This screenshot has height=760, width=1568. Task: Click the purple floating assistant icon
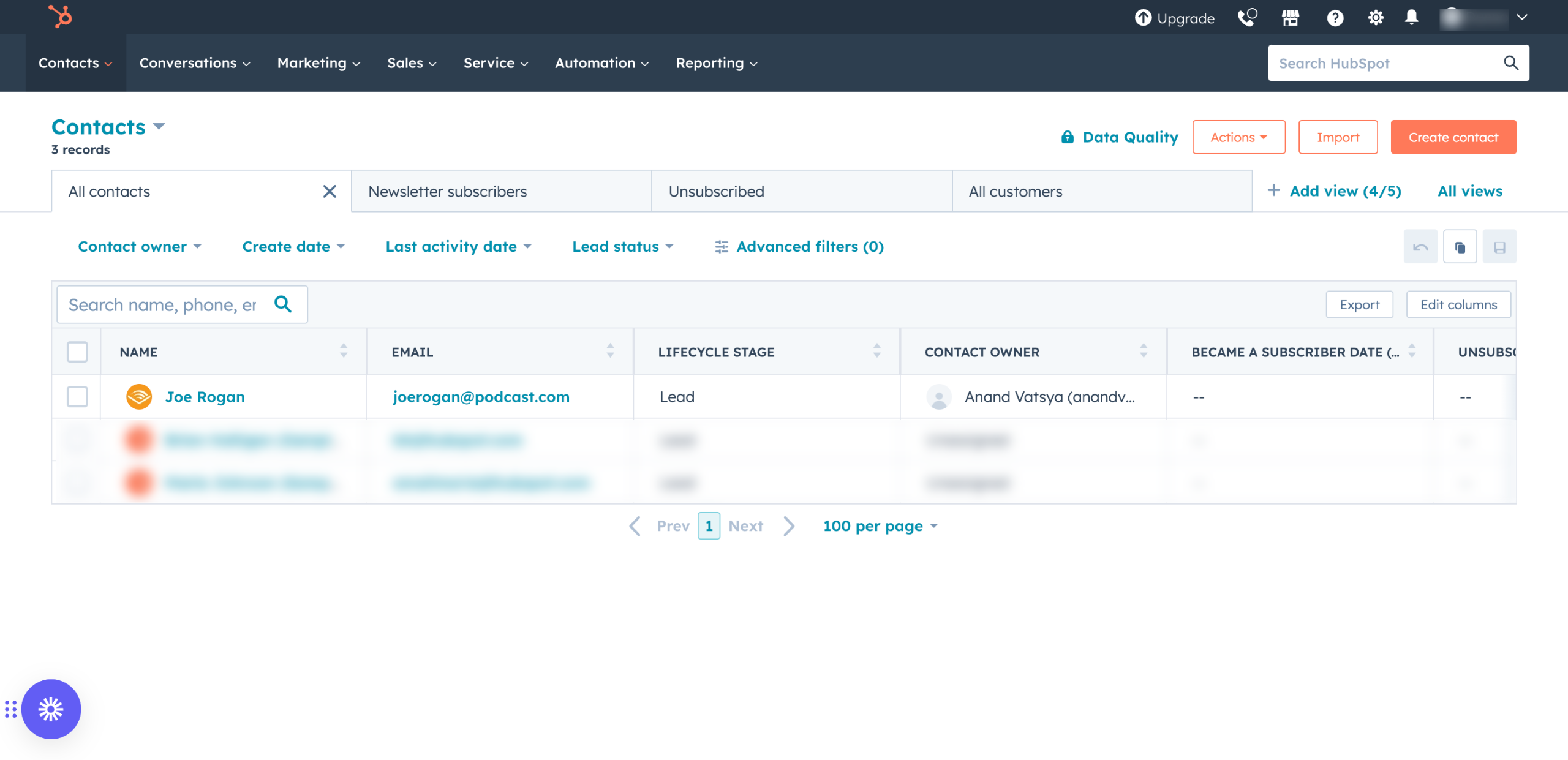[51, 709]
